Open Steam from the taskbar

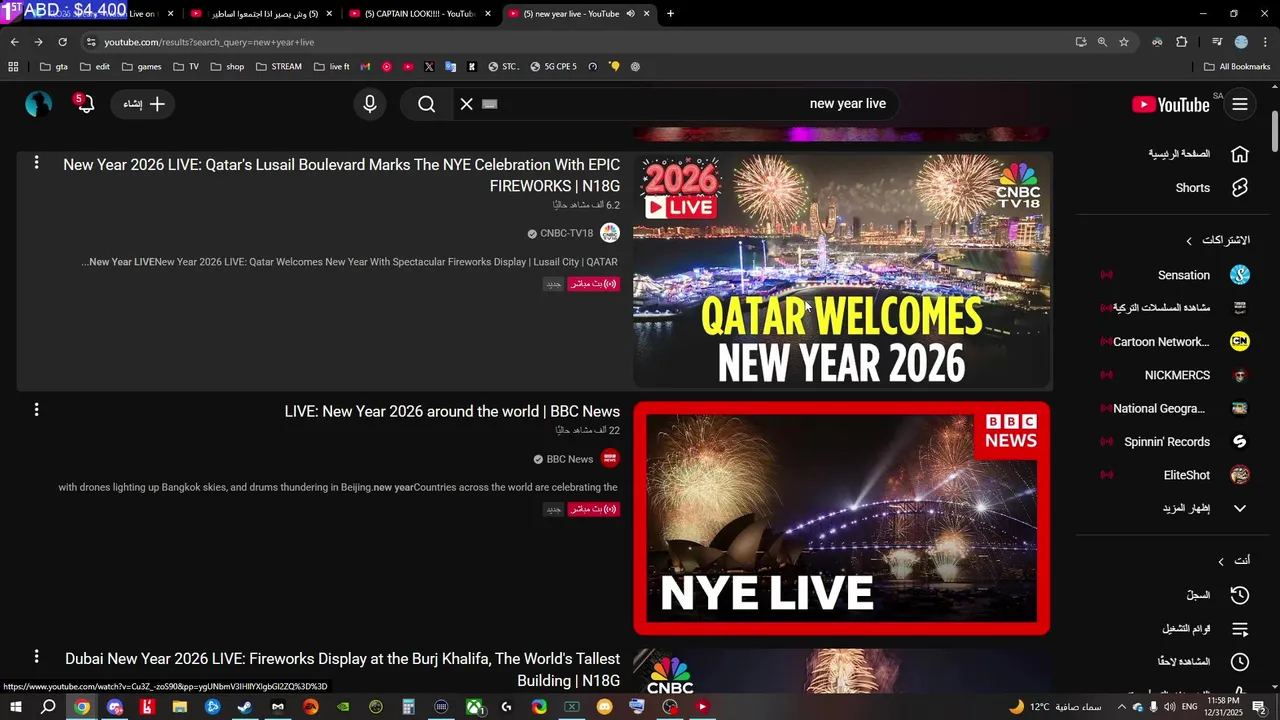pos(245,707)
